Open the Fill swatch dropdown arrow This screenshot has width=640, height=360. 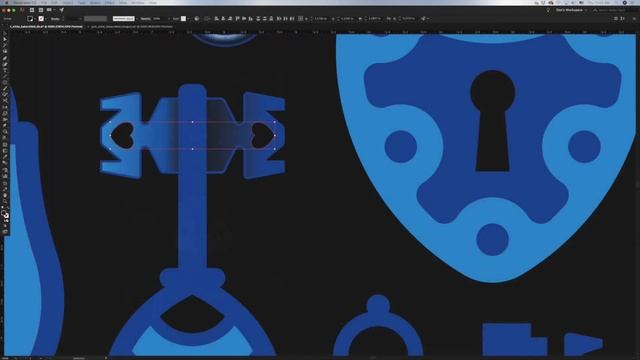tap(35, 18)
